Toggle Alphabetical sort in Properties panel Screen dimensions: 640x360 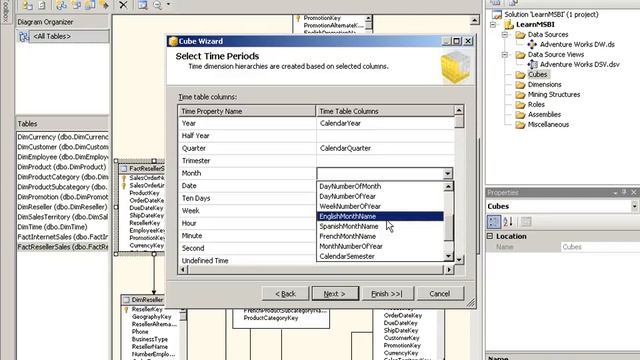click(508, 222)
